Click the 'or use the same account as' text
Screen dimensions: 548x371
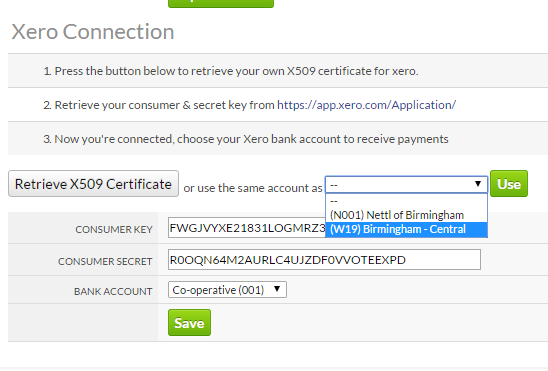253,188
